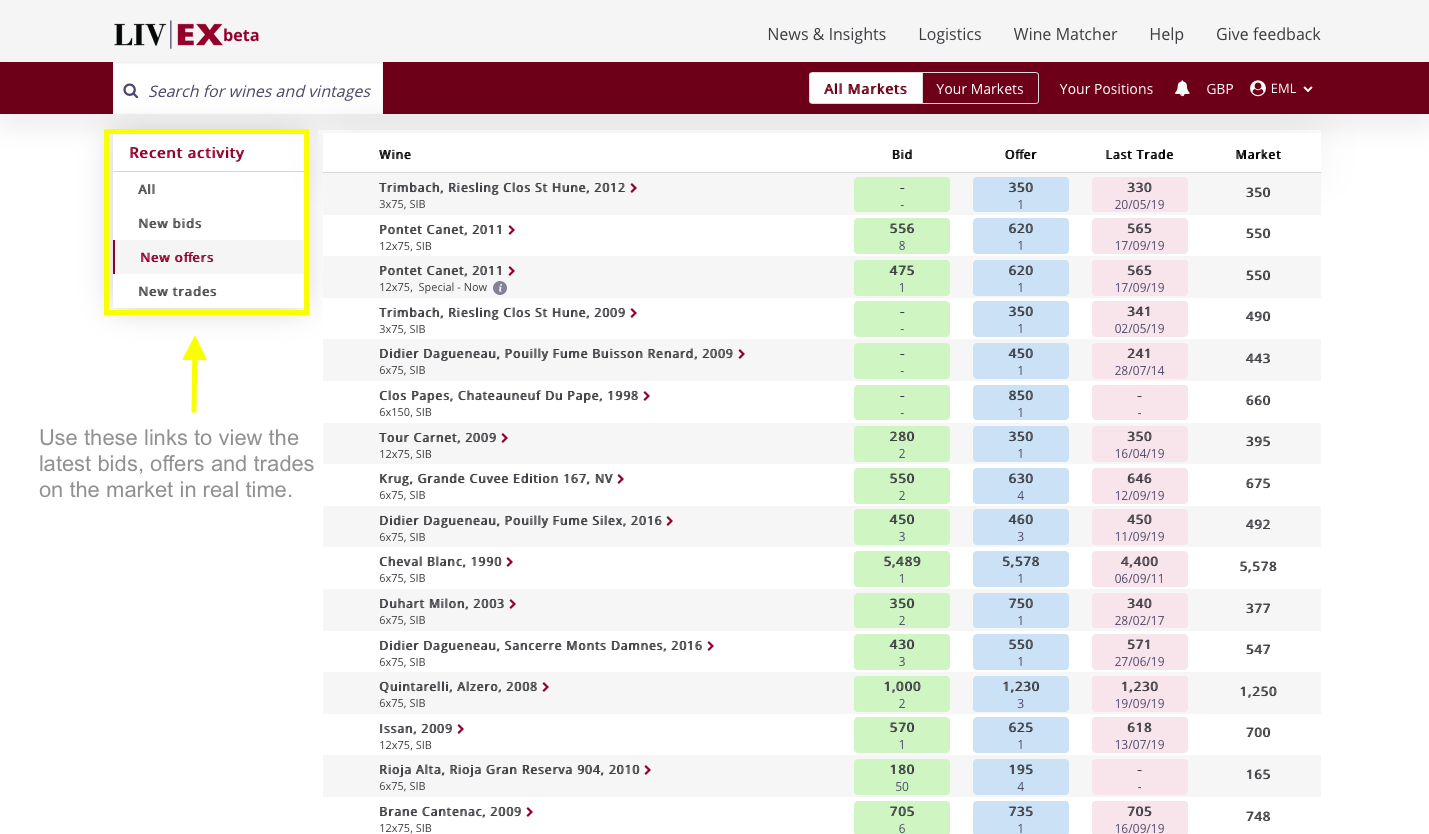Click bid 475 on Pontet Canet Special row
Screen dimensions: 1429x834
[902, 278]
